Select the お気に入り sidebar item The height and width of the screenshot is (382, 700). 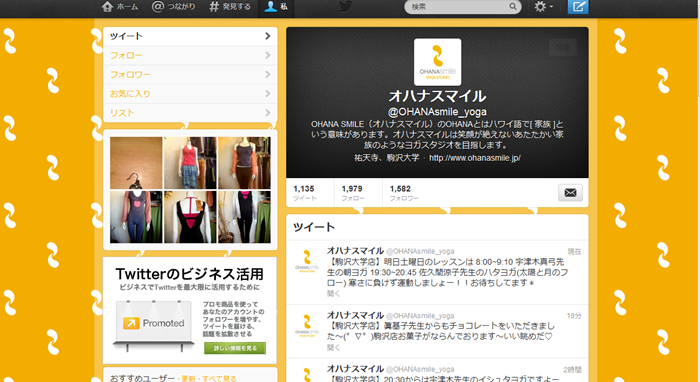pyautogui.click(x=190, y=94)
